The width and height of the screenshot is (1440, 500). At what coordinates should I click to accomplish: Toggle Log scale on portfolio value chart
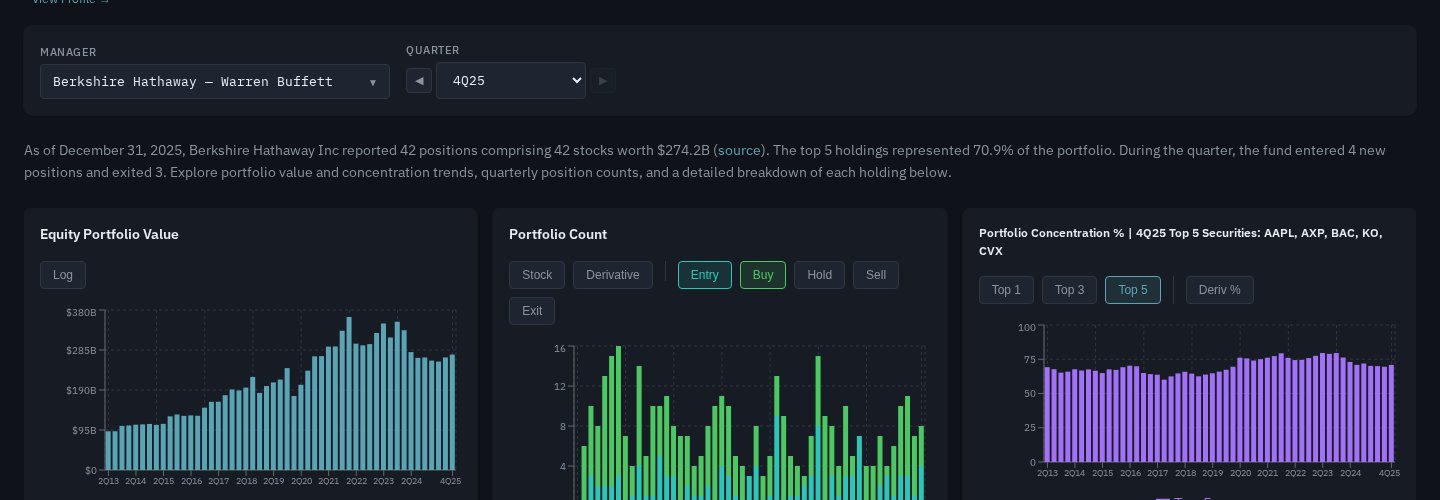pyautogui.click(x=63, y=275)
